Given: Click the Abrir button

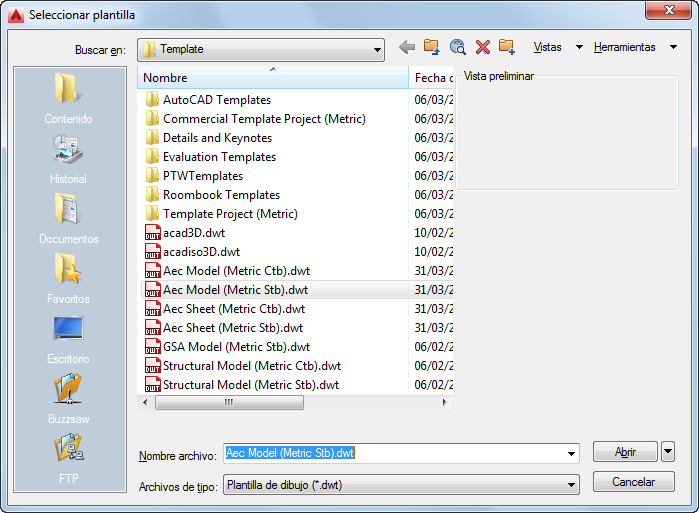Looking at the screenshot, I should pyautogui.click(x=625, y=452).
